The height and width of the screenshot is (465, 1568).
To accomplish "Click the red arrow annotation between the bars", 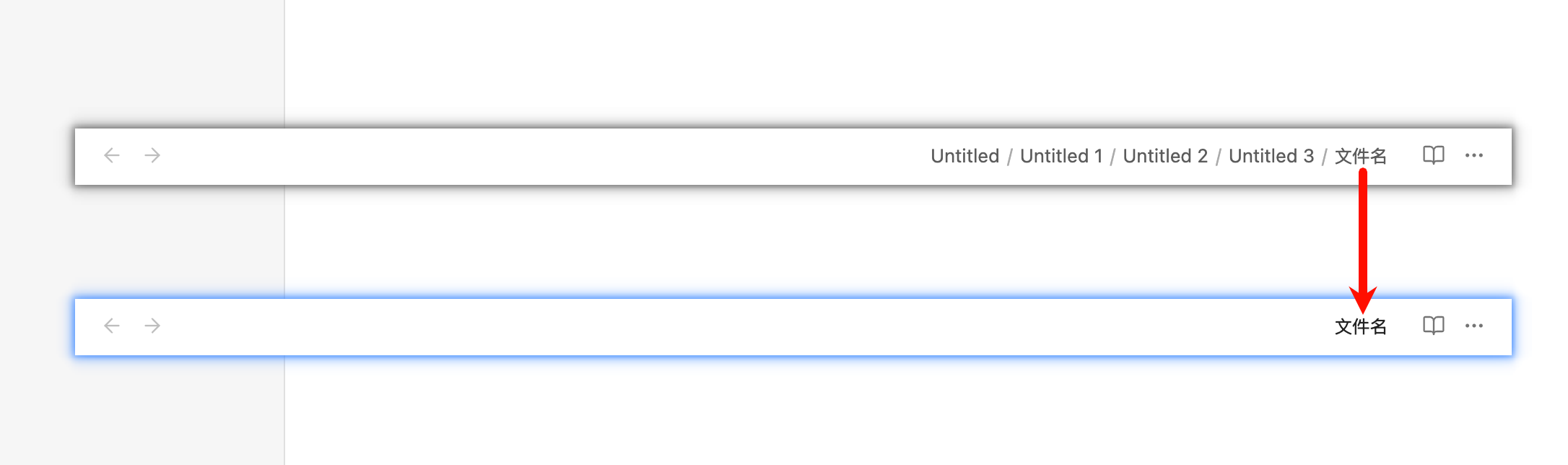I will pos(1363,238).
